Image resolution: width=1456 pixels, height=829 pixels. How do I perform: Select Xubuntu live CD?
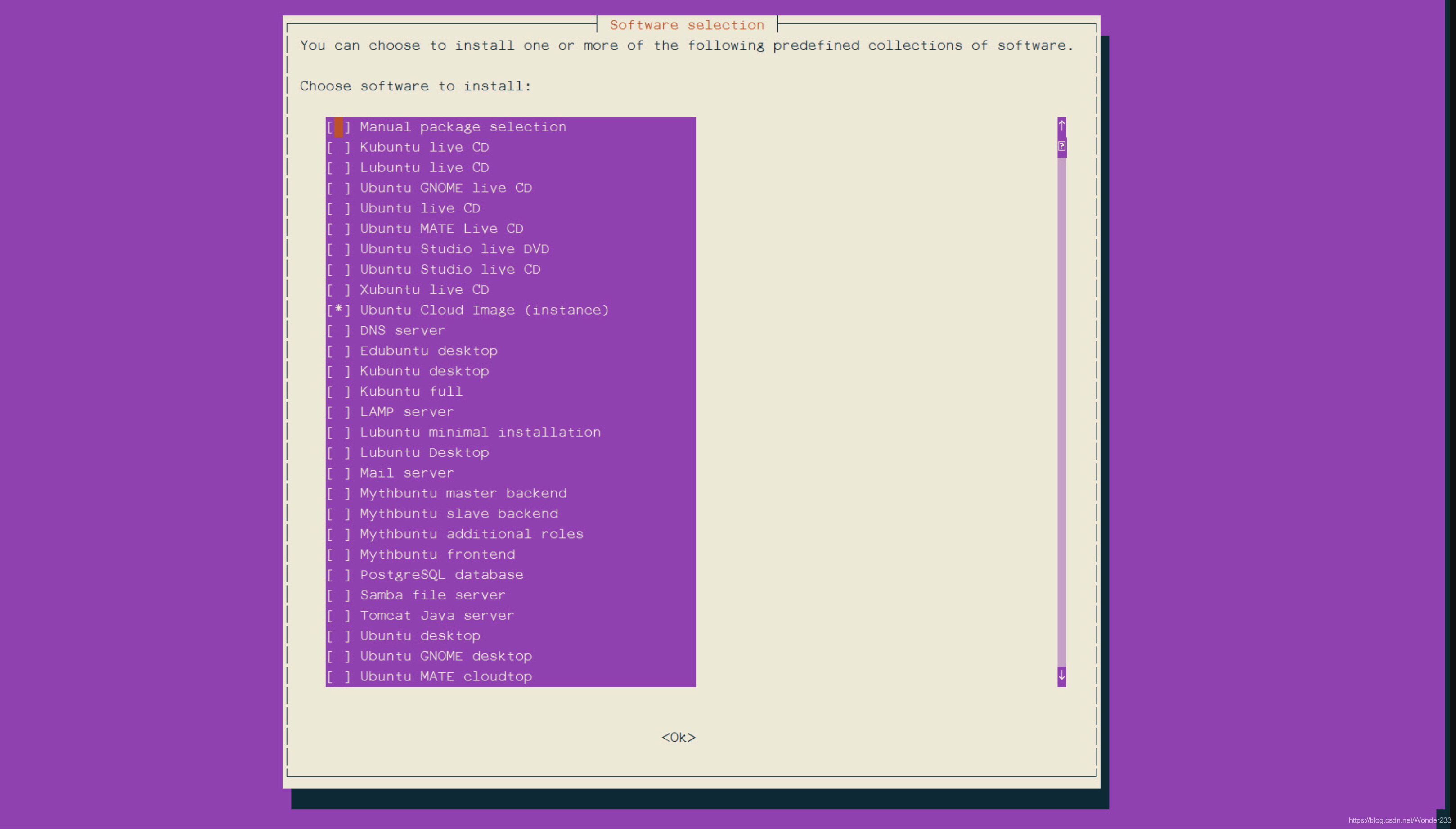pos(339,290)
